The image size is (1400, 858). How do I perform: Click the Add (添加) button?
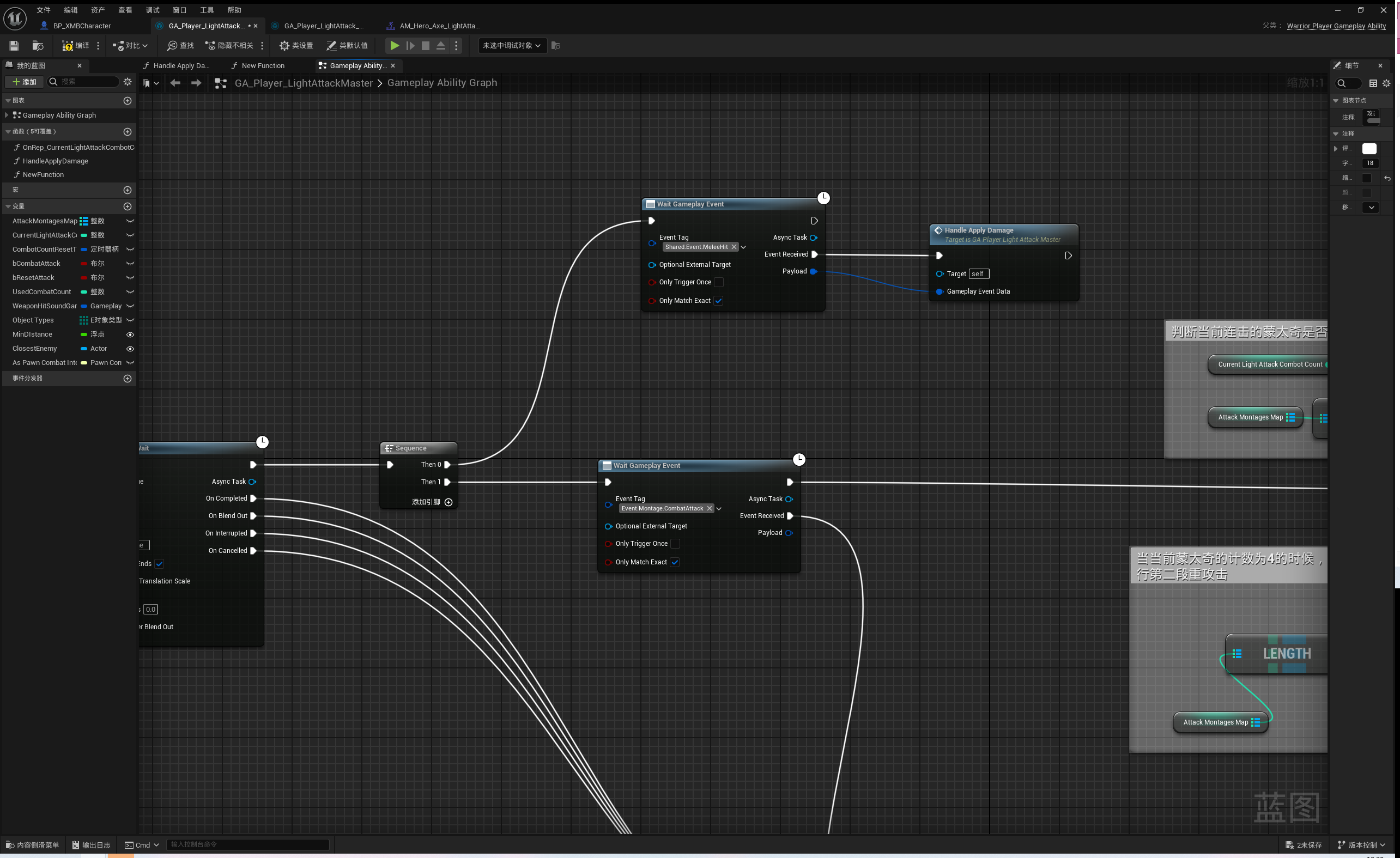tap(25, 82)
